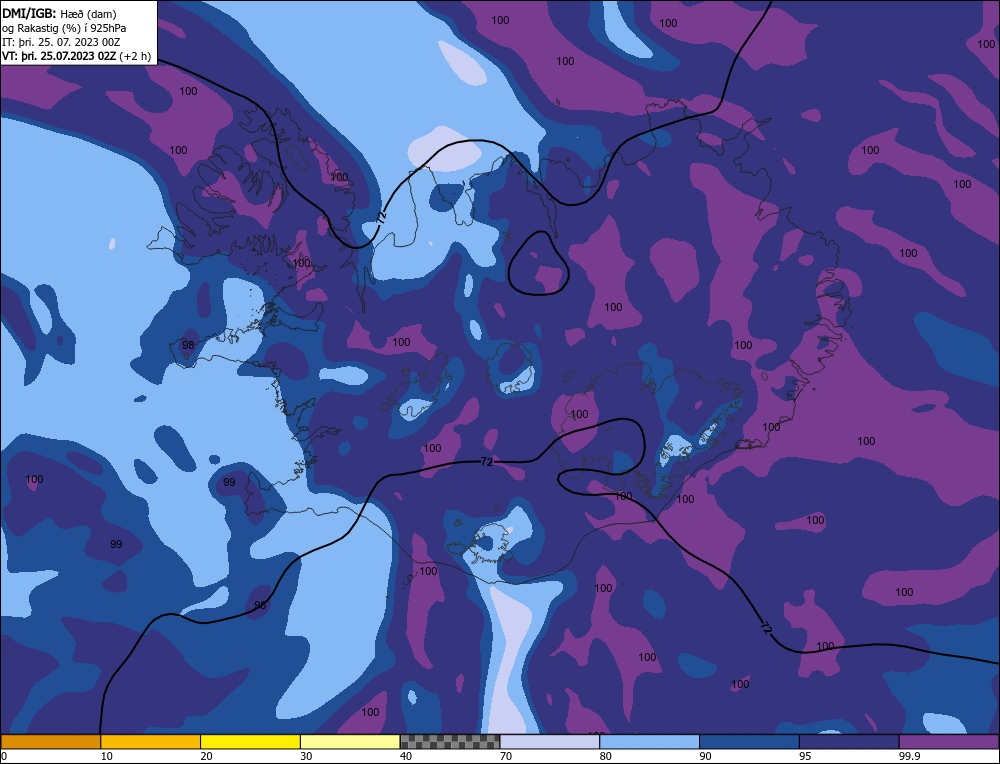
Task: Click the light blue 80-90 legend swatch
Action: click(649, 742)
